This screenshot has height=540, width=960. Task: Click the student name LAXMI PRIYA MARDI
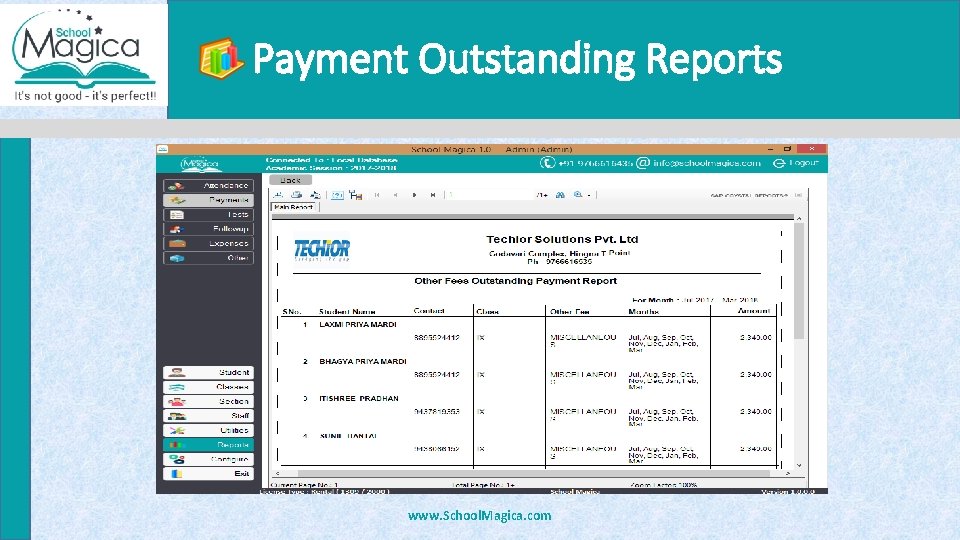pyautogui.click(x=358, y=324)
